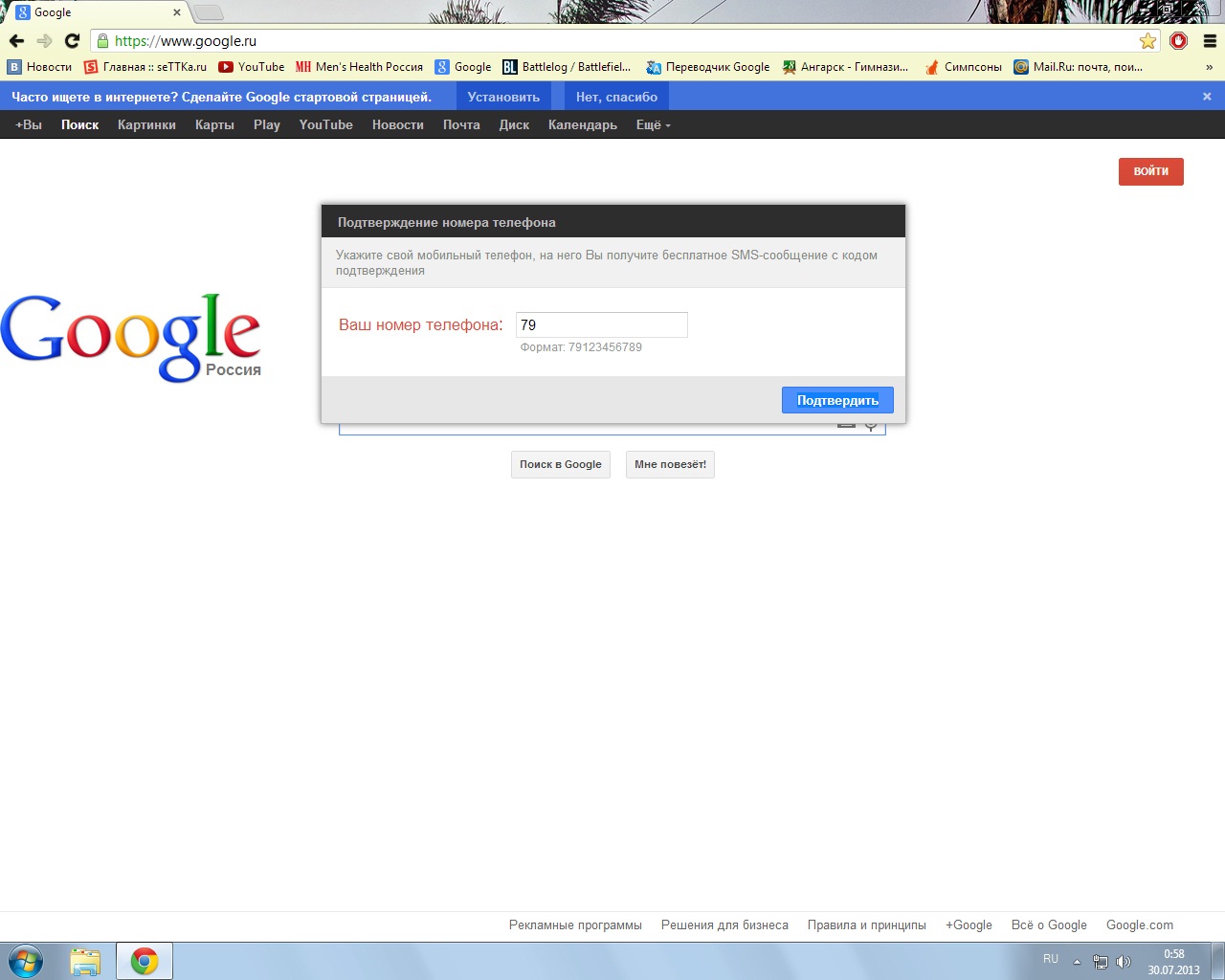Open the Новости VK bookmark
This screenshot has width=1225, height=980.
coord(40,67)
